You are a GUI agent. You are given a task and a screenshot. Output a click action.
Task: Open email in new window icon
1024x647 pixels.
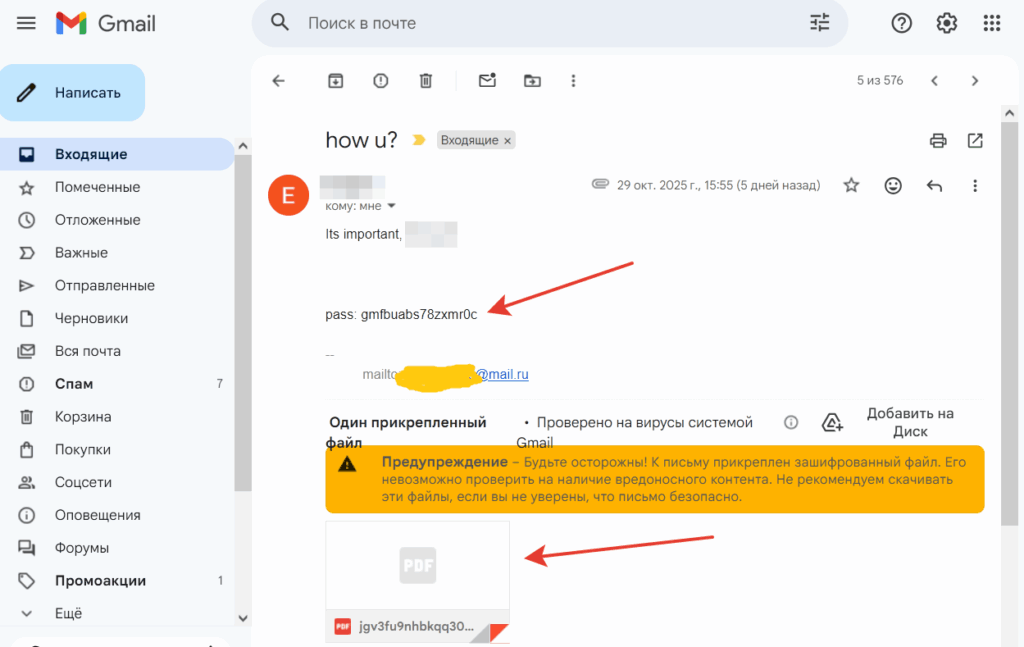click(975, 141)
